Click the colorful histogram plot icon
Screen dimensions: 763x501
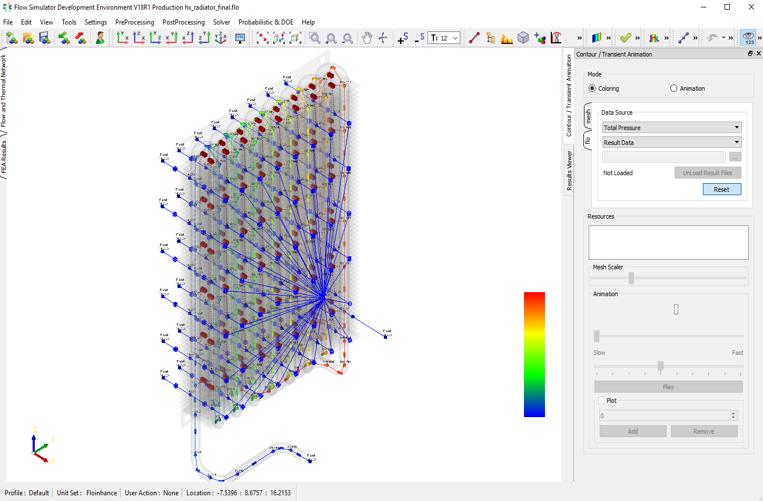click(654, 38)
